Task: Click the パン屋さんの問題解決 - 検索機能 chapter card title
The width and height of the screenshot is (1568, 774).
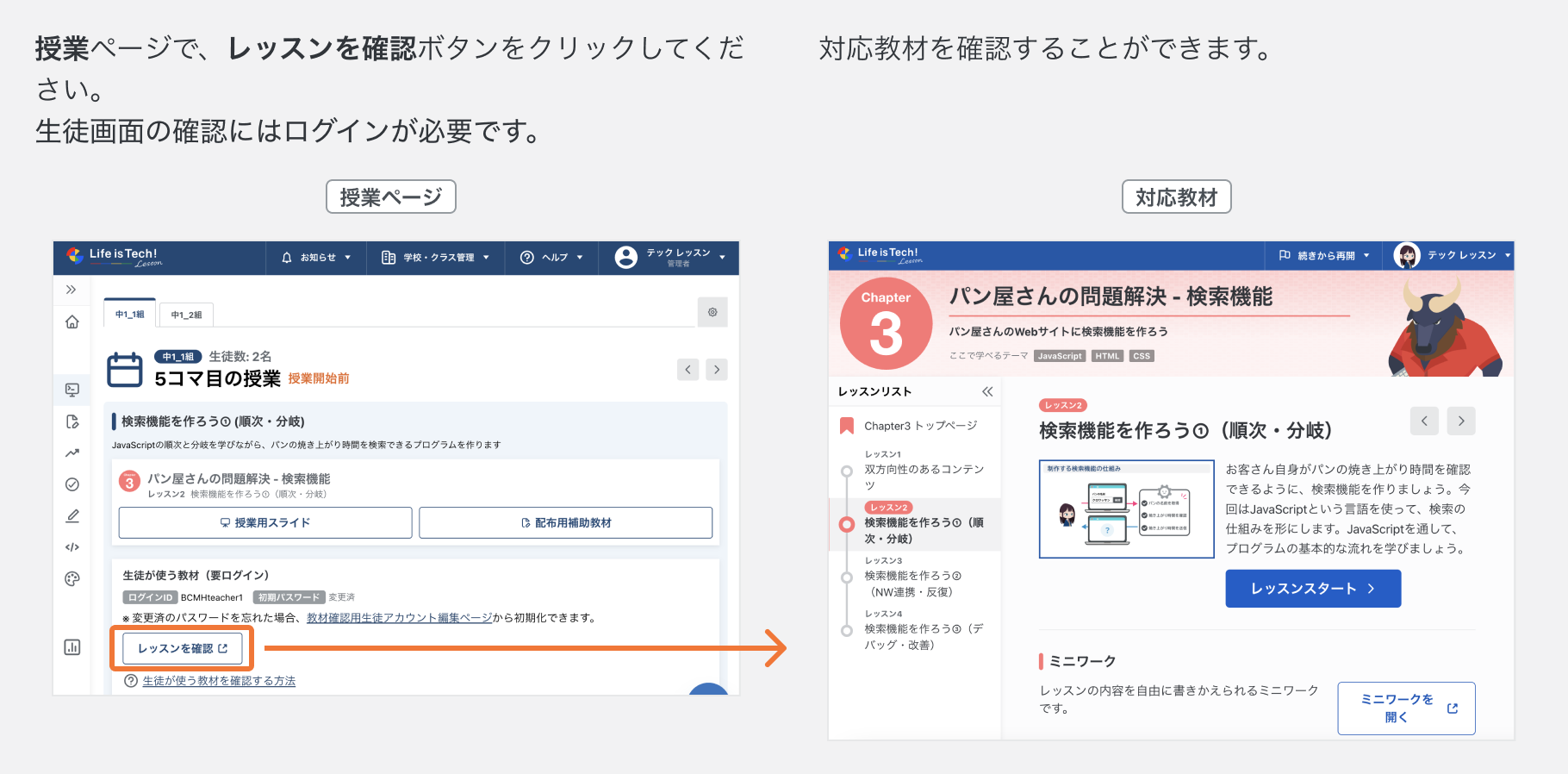Action: tap(239, 478)
